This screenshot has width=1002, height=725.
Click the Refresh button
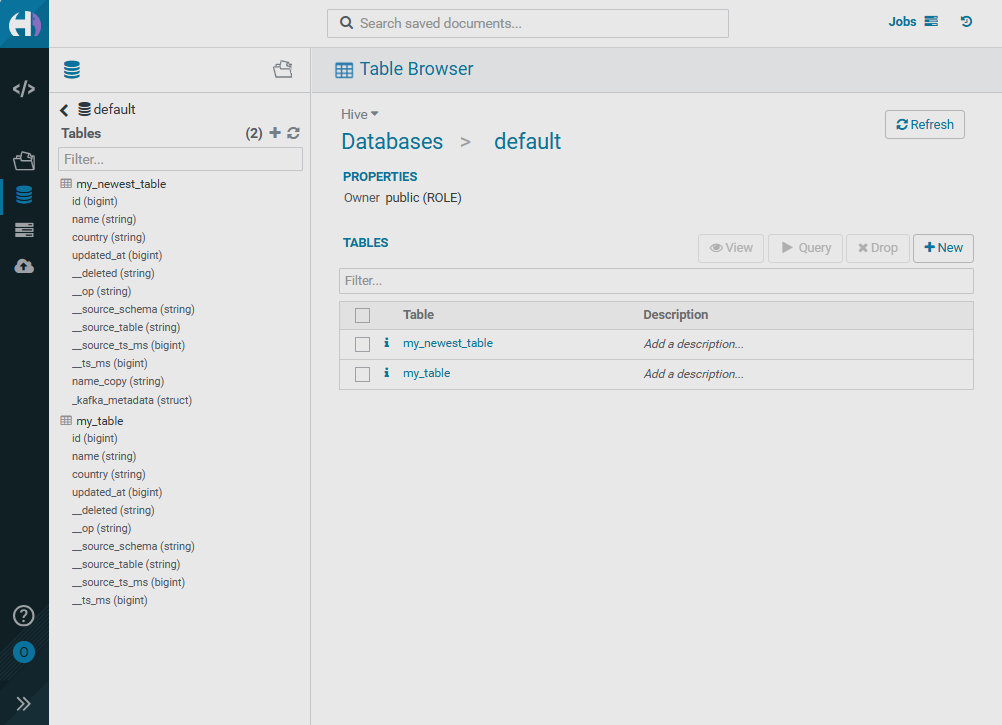924,125
